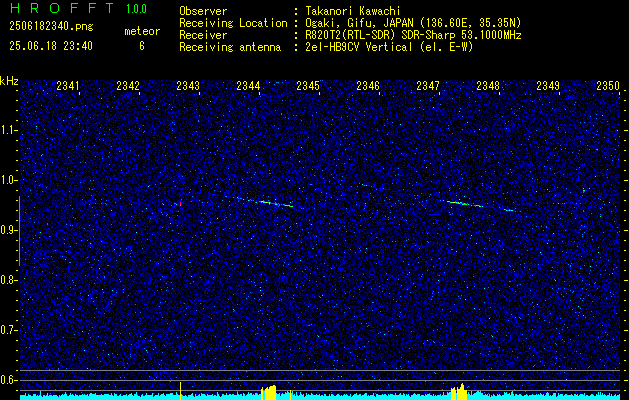Viewport: 629px width, 400px height.
Task: Click the 2344 time axis label
Action: [x=248, y=86]
